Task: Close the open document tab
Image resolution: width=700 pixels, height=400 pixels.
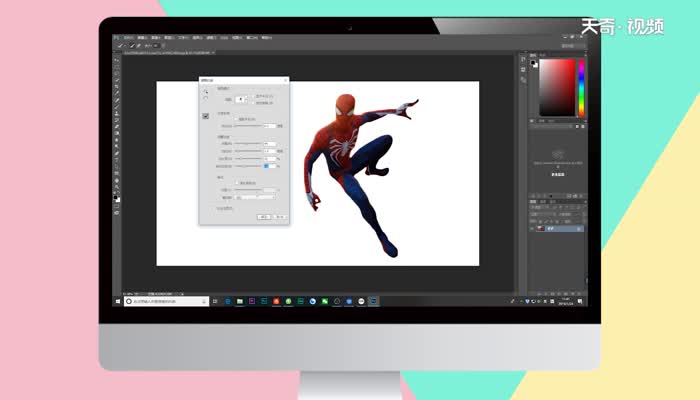Action: 213,53
